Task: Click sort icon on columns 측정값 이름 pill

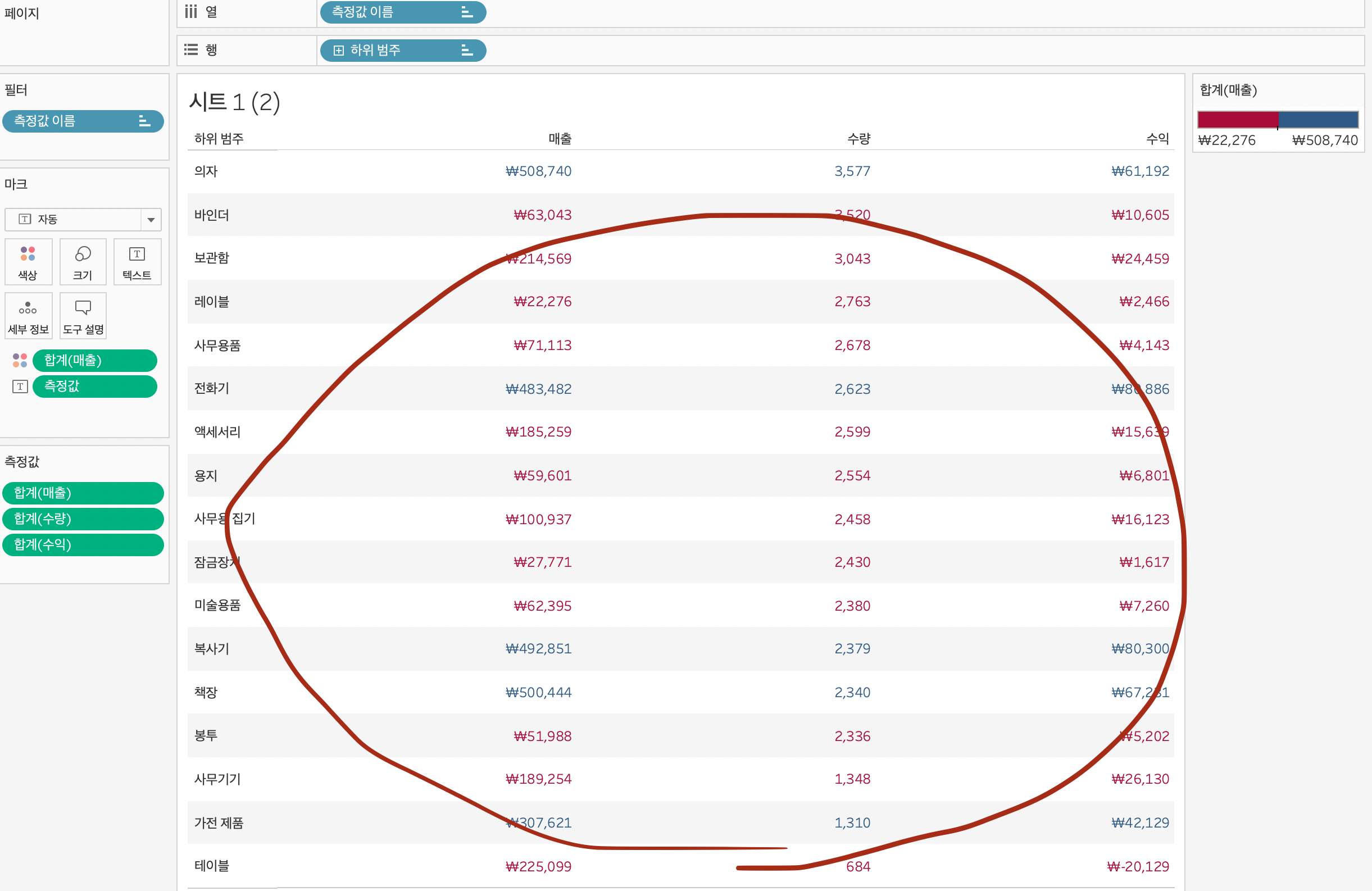Action: click(467, 12)
